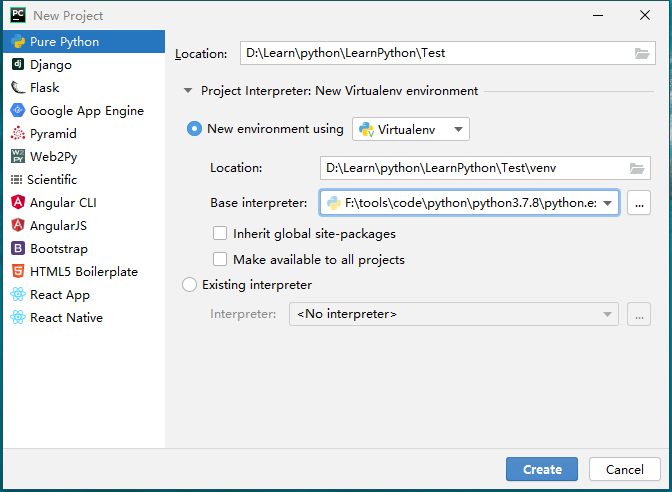Select the Existing interpreter radio button
672x492 pixels.
[190, 285]
